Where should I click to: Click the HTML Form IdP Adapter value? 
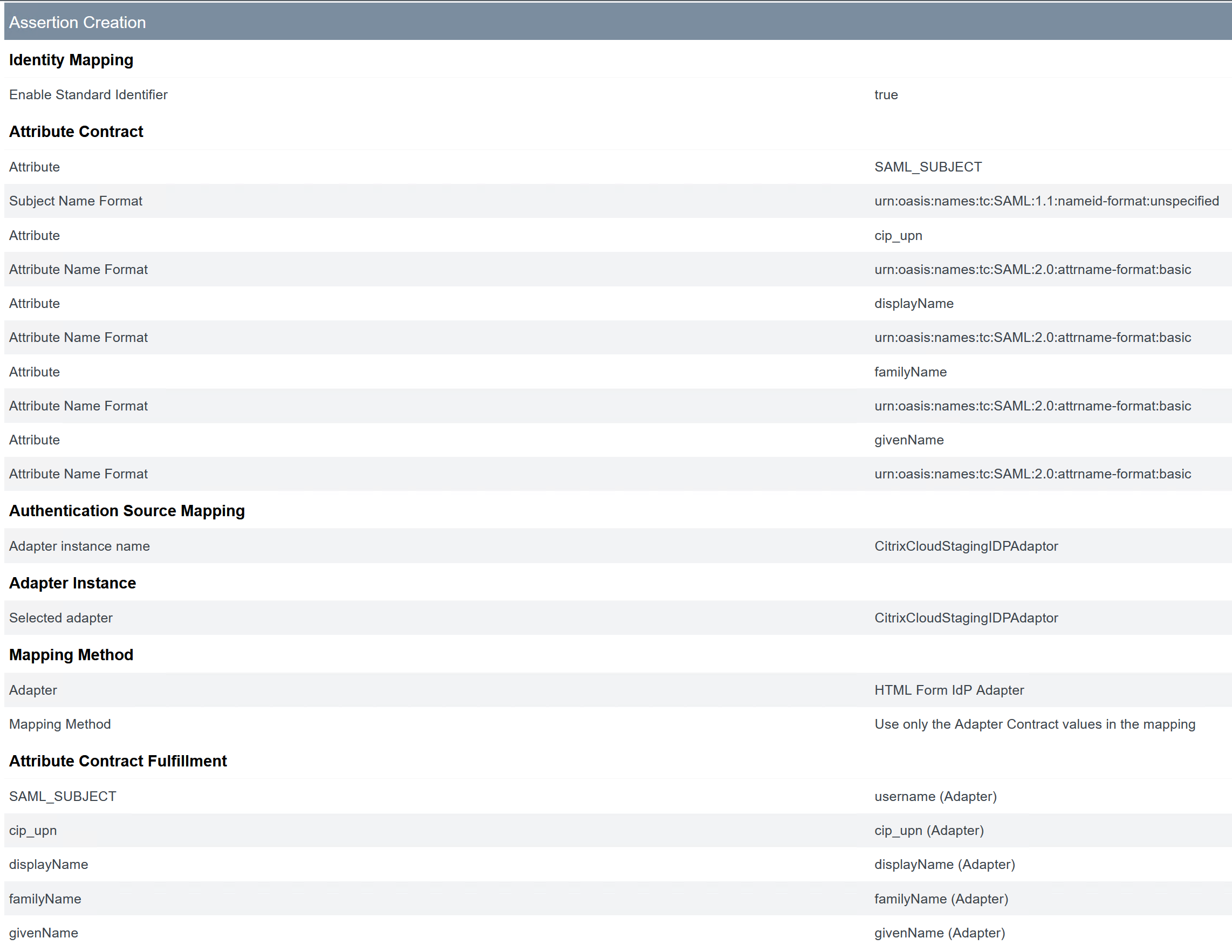coord(949,690)
